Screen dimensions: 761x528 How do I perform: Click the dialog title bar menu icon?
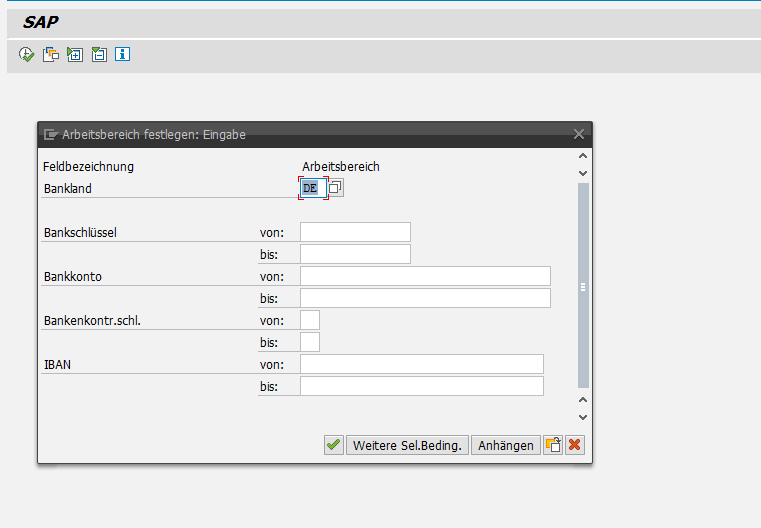50,134
